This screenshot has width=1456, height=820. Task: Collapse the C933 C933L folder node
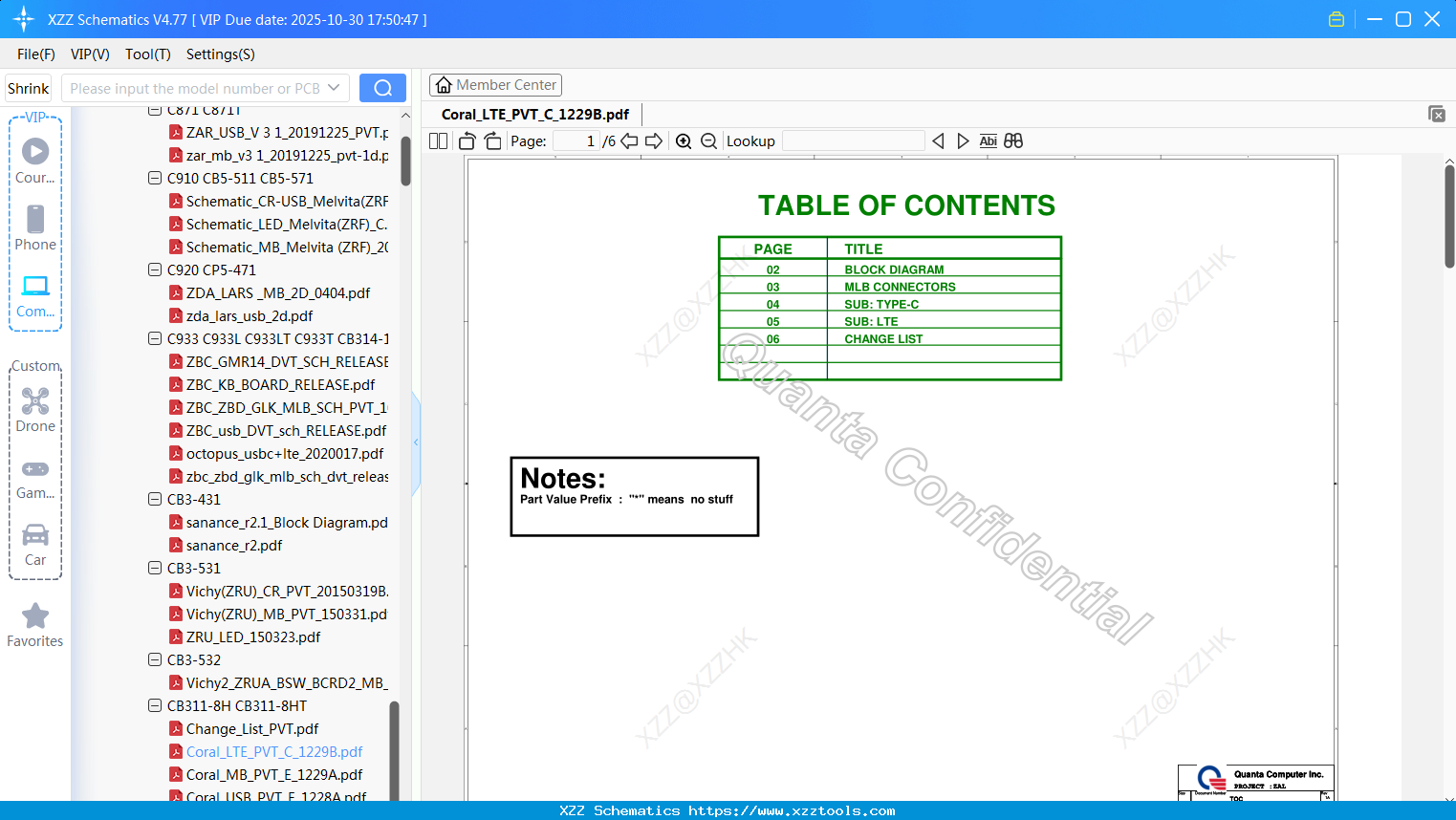point(155,338)
